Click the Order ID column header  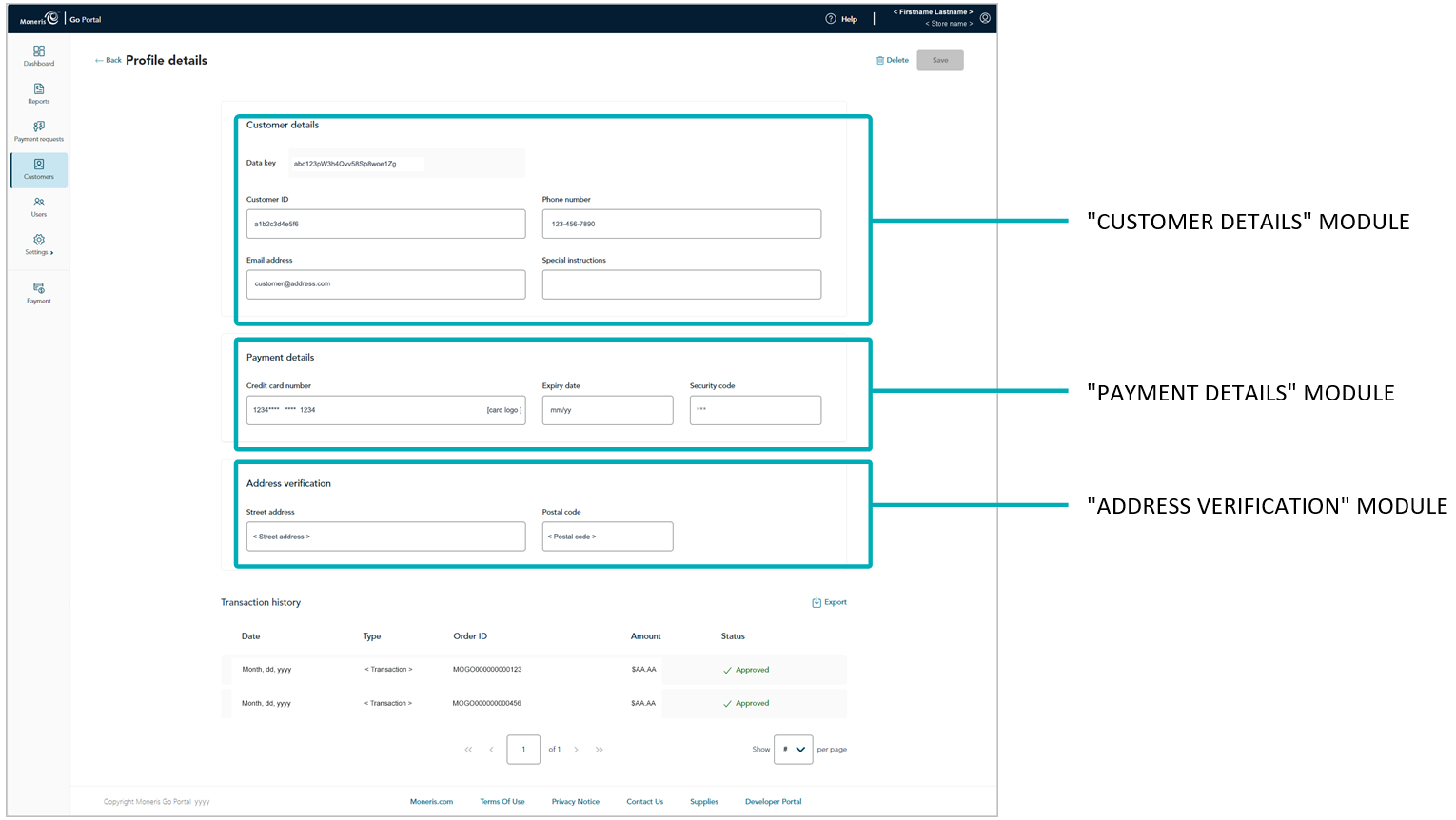click(x=470, y=636)
